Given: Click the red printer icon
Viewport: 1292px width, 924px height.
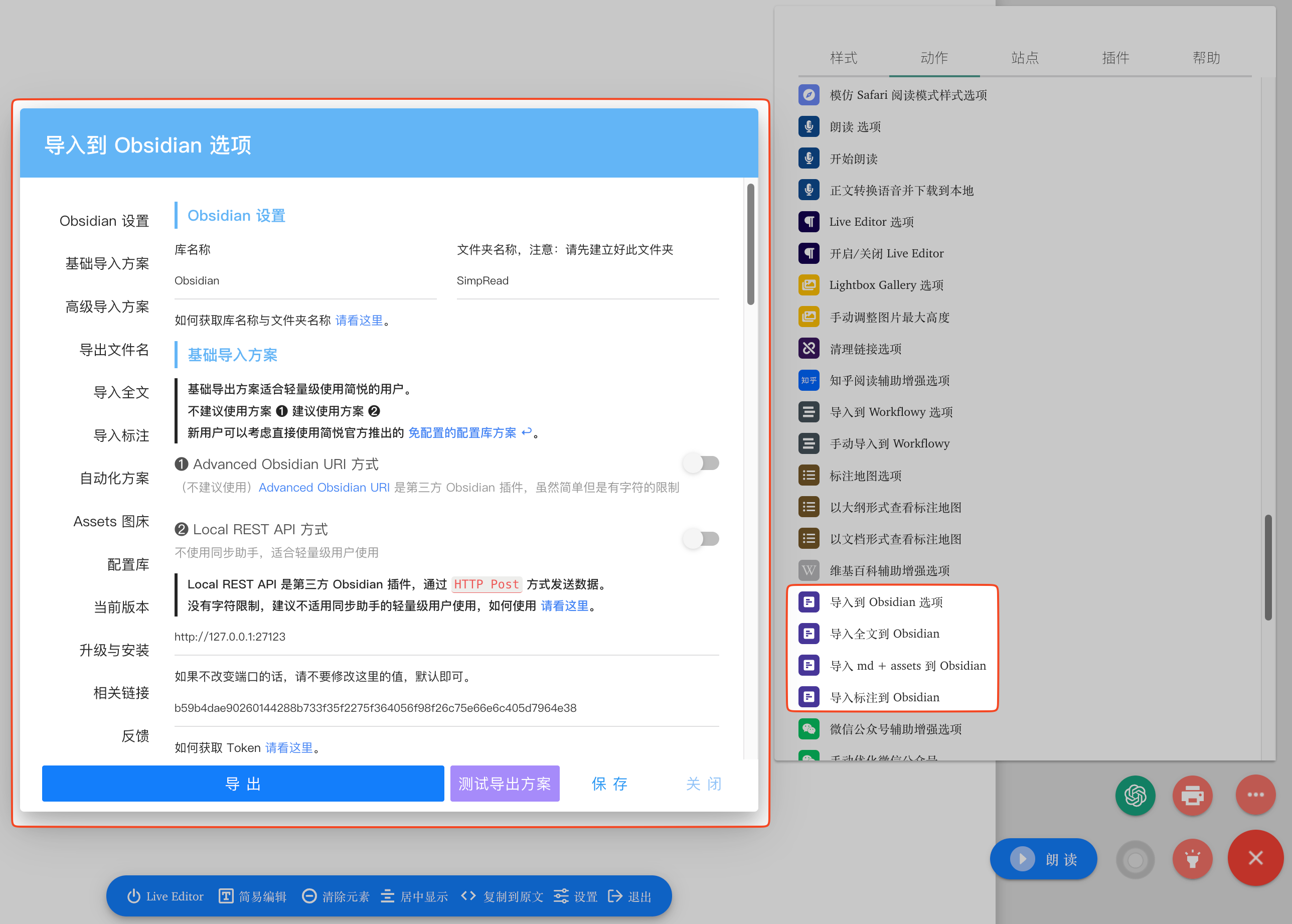Looking at the screenshot, I should tap(1193, 796).
